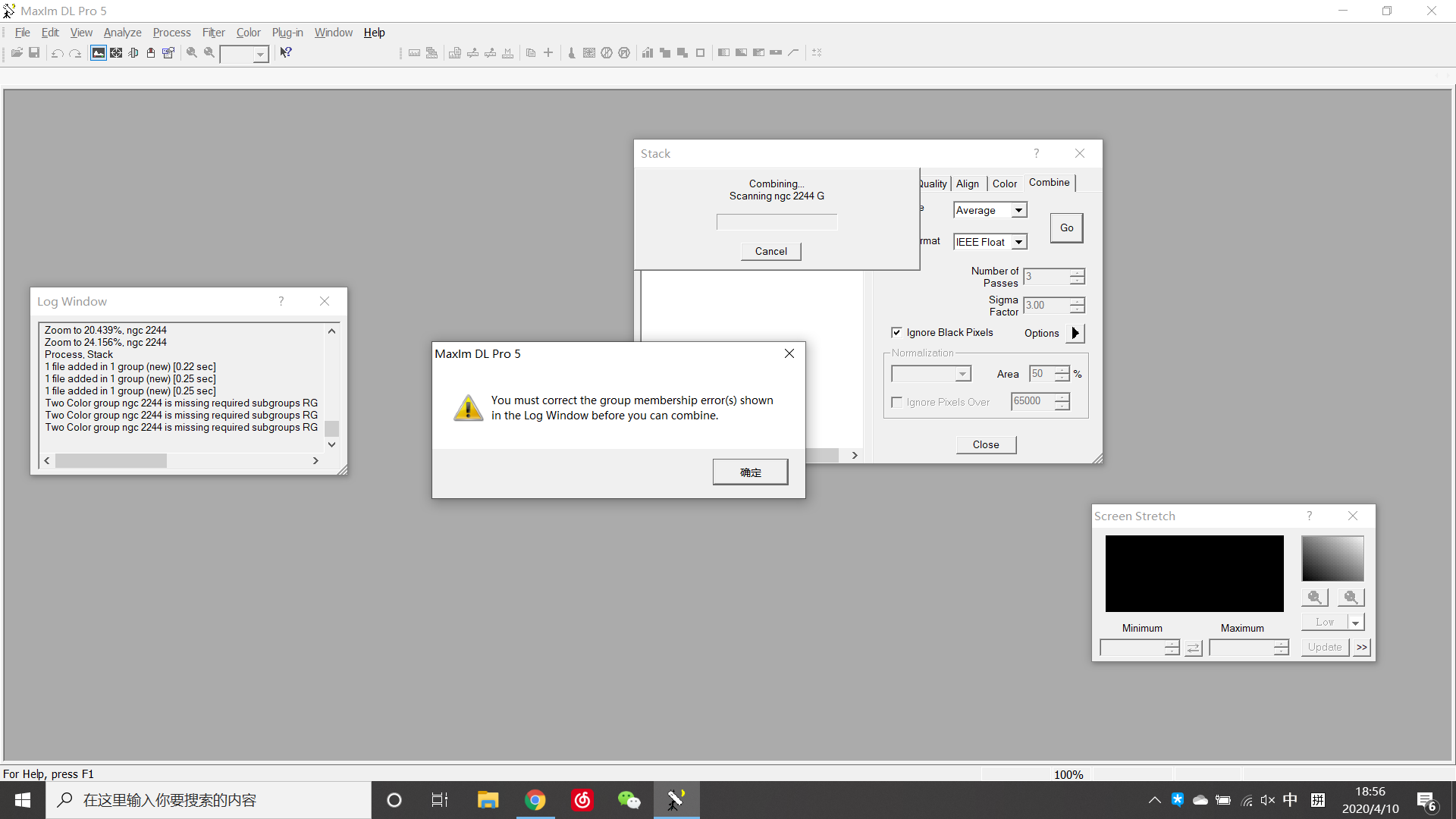Click Log Window vertical scroll down arrow
Viewport: 1456px width, 819px height.
(x=331, y=444)
